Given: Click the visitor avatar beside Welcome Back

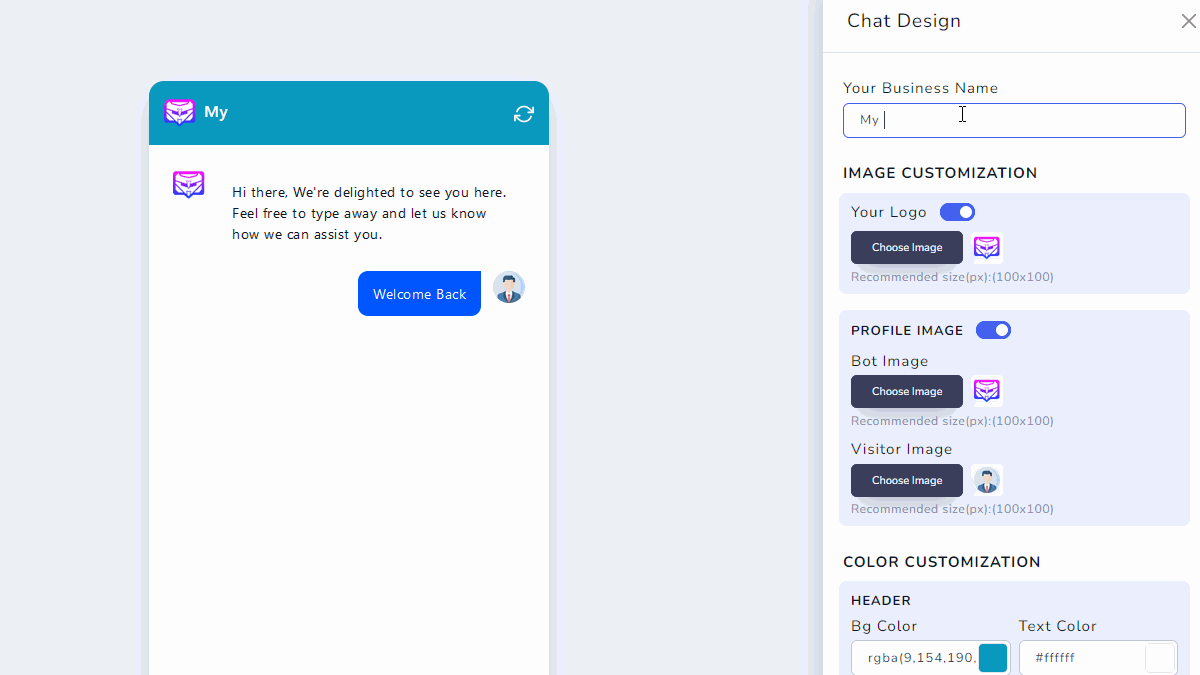Looking at the screenshot, I should click(x=509, y=288).
